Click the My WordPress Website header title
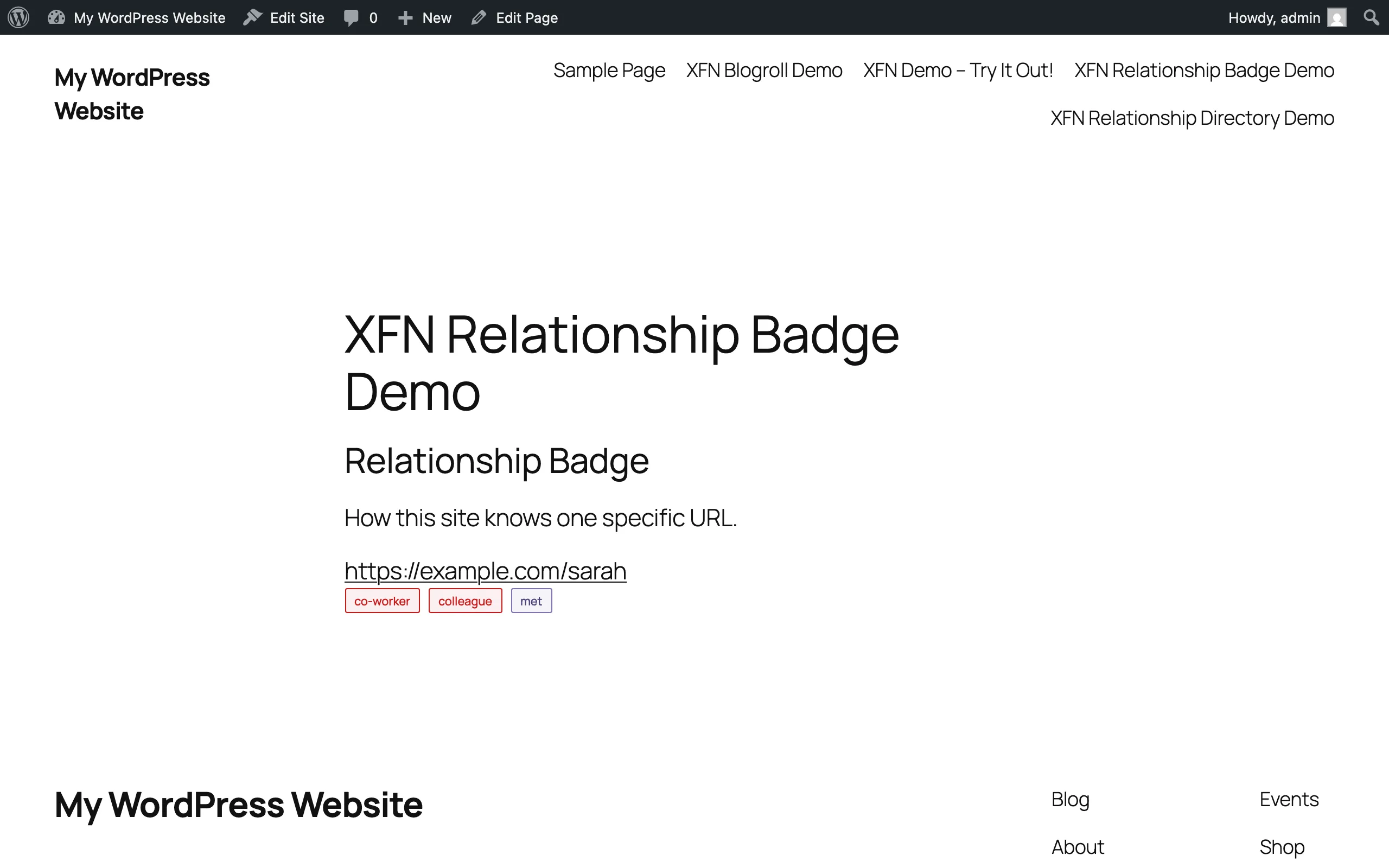1389x868 pixels. pos(132,94)
